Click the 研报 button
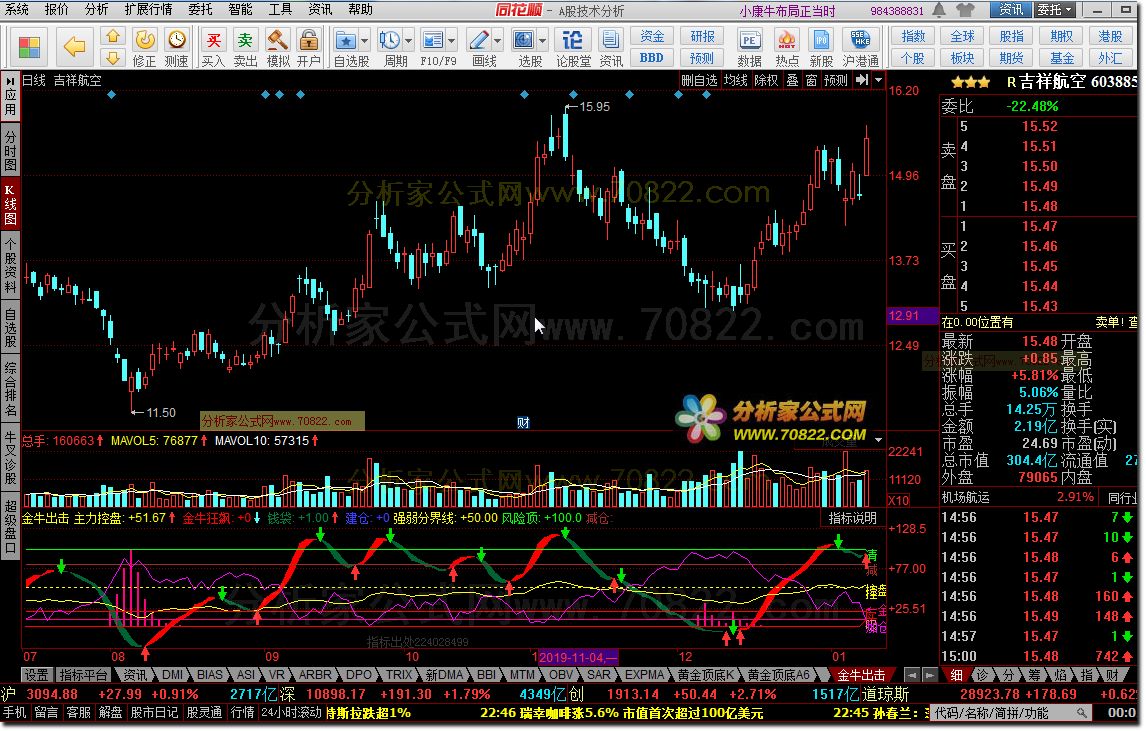Image resolution: width=1146 pixels, height=731 pixels. pyautogui.click(x=702, y=37)
